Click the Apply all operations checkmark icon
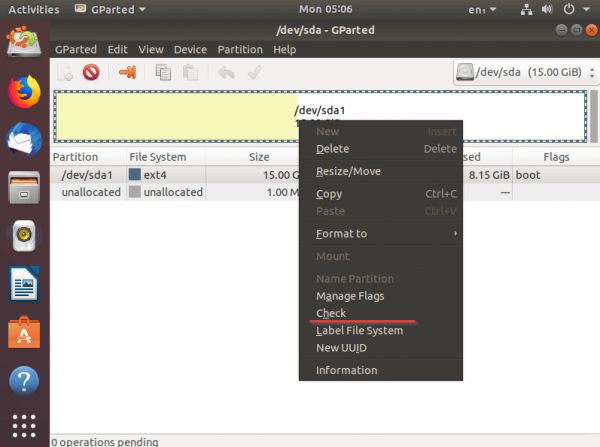 point(254,72)
